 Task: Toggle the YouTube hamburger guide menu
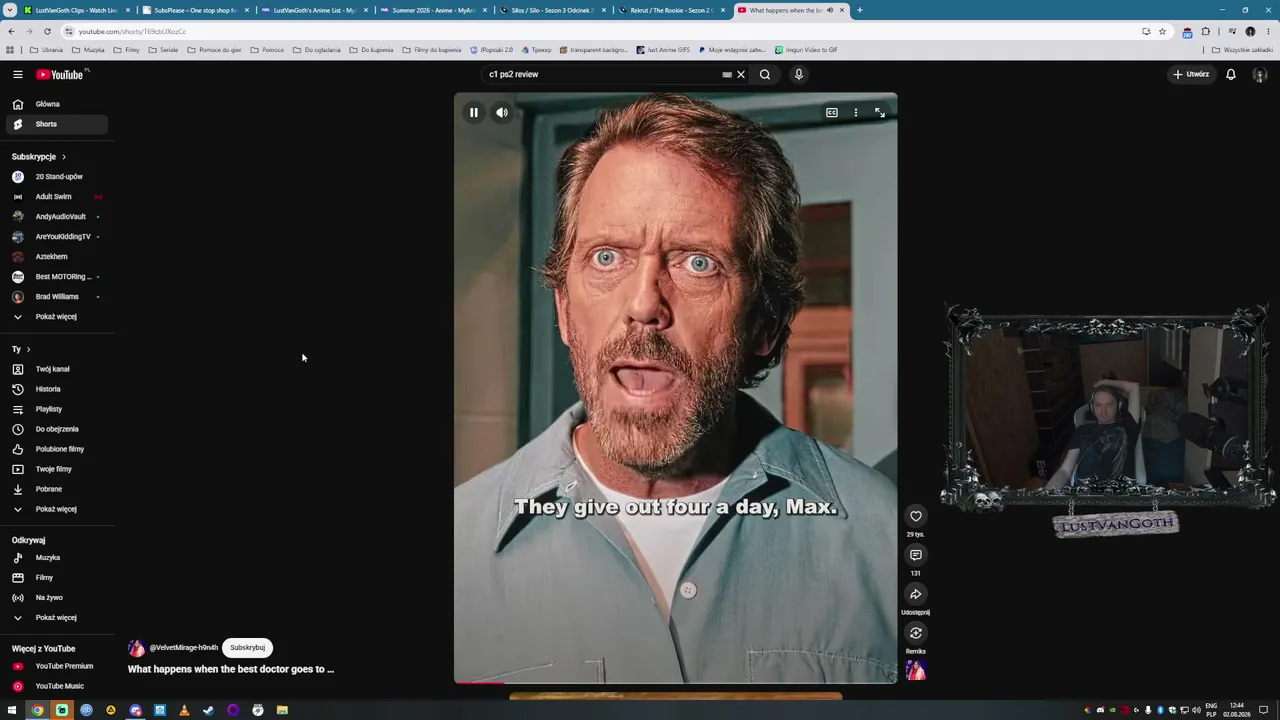click(18, 74)
